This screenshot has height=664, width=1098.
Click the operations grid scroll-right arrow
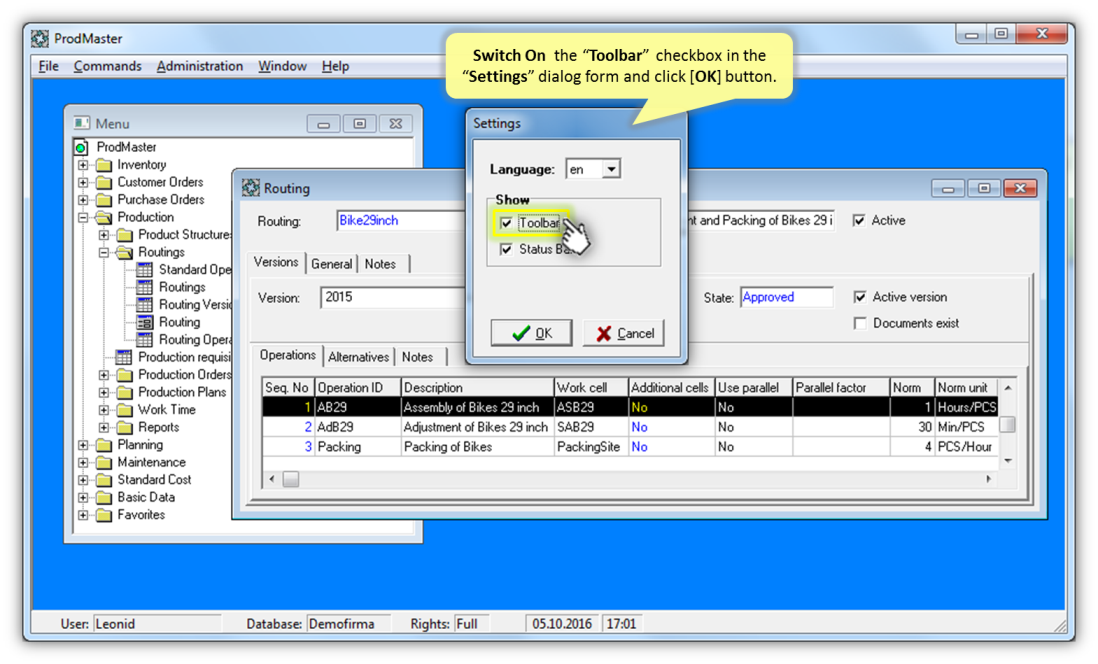988,479
